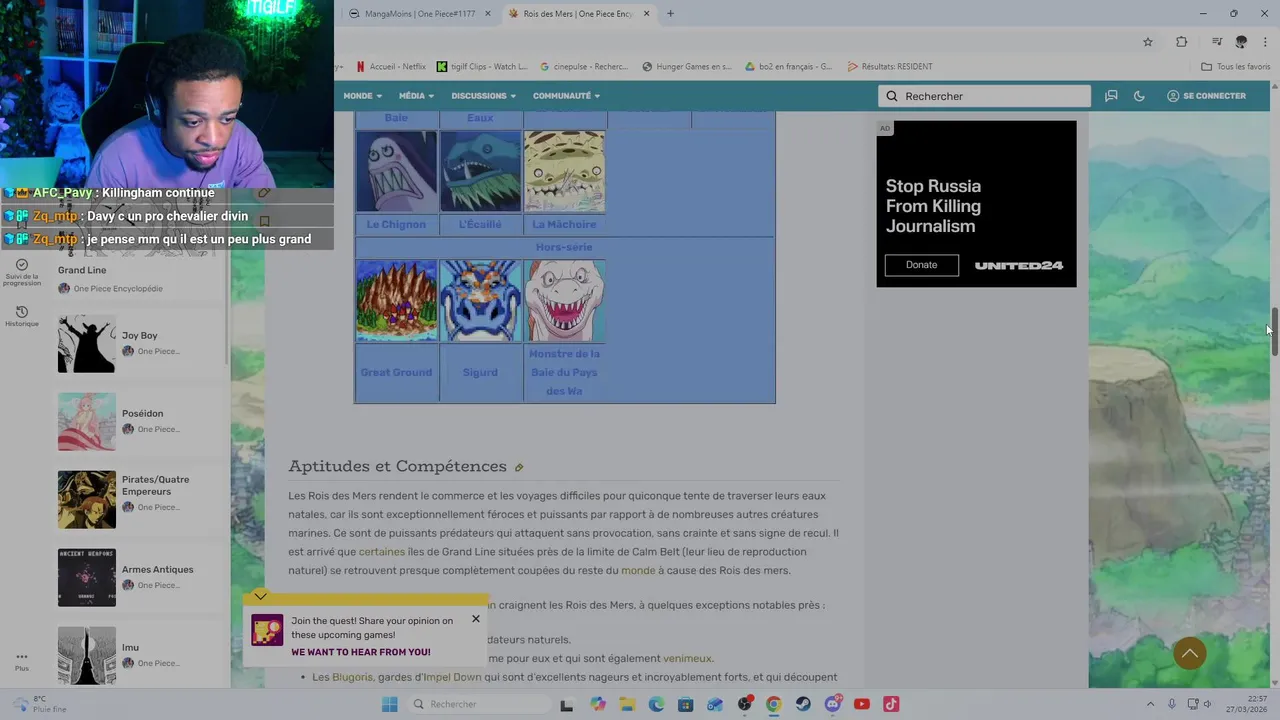
Task: Open the Plus sidebar menu
Action: tap(22, 662)
